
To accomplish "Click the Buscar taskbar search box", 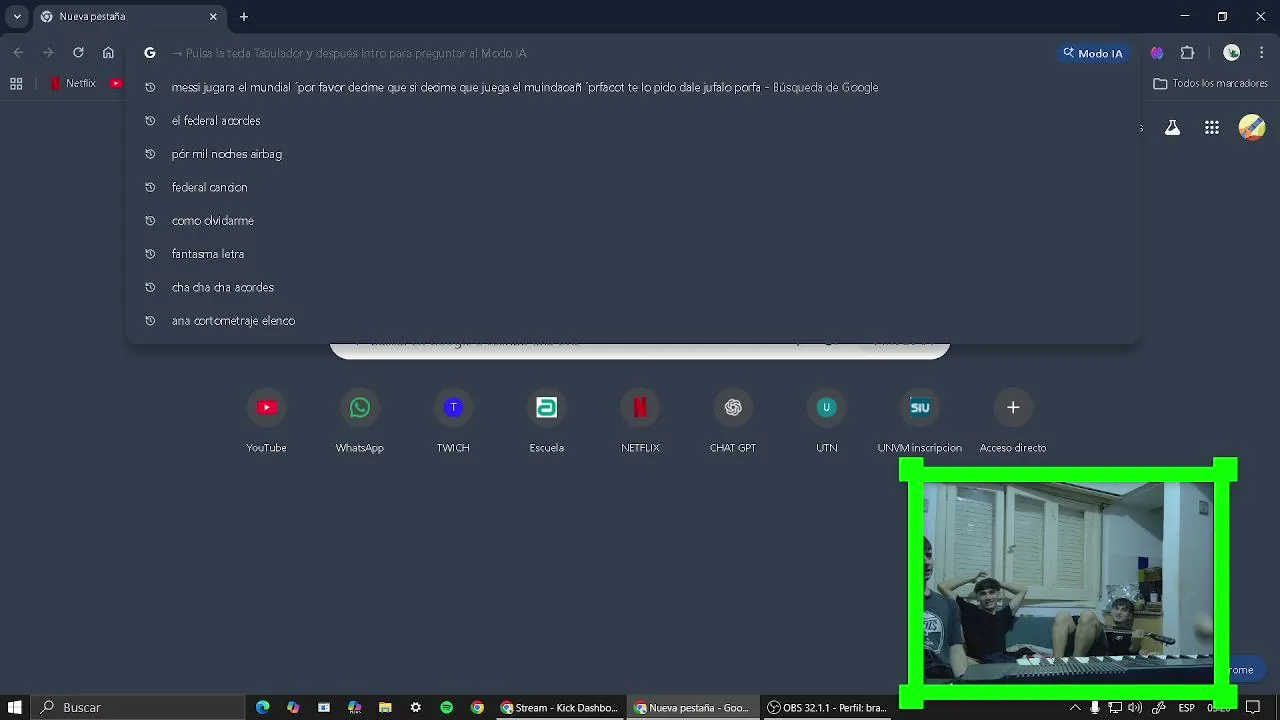I will [x=138, y=707].
